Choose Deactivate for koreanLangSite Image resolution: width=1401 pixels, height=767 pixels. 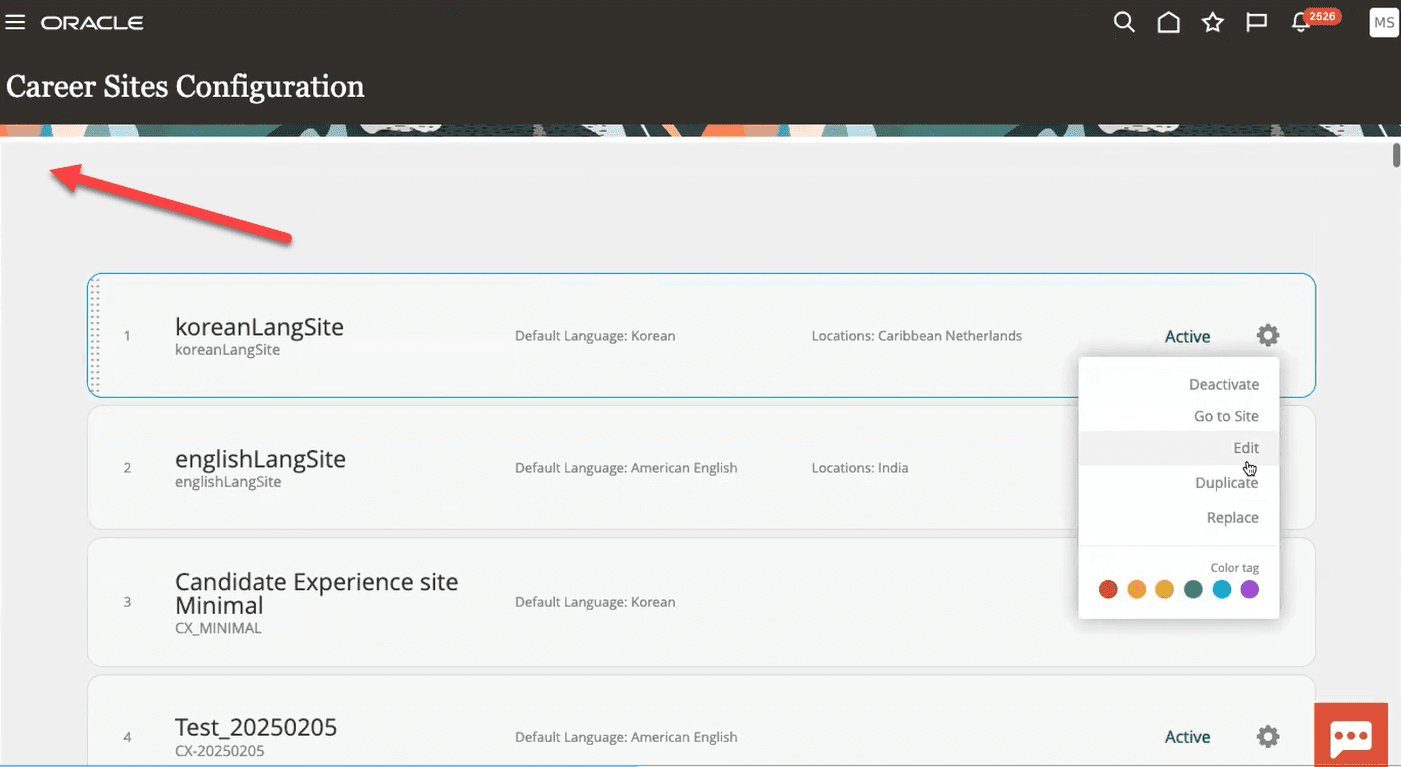(x=1223, y=384)
